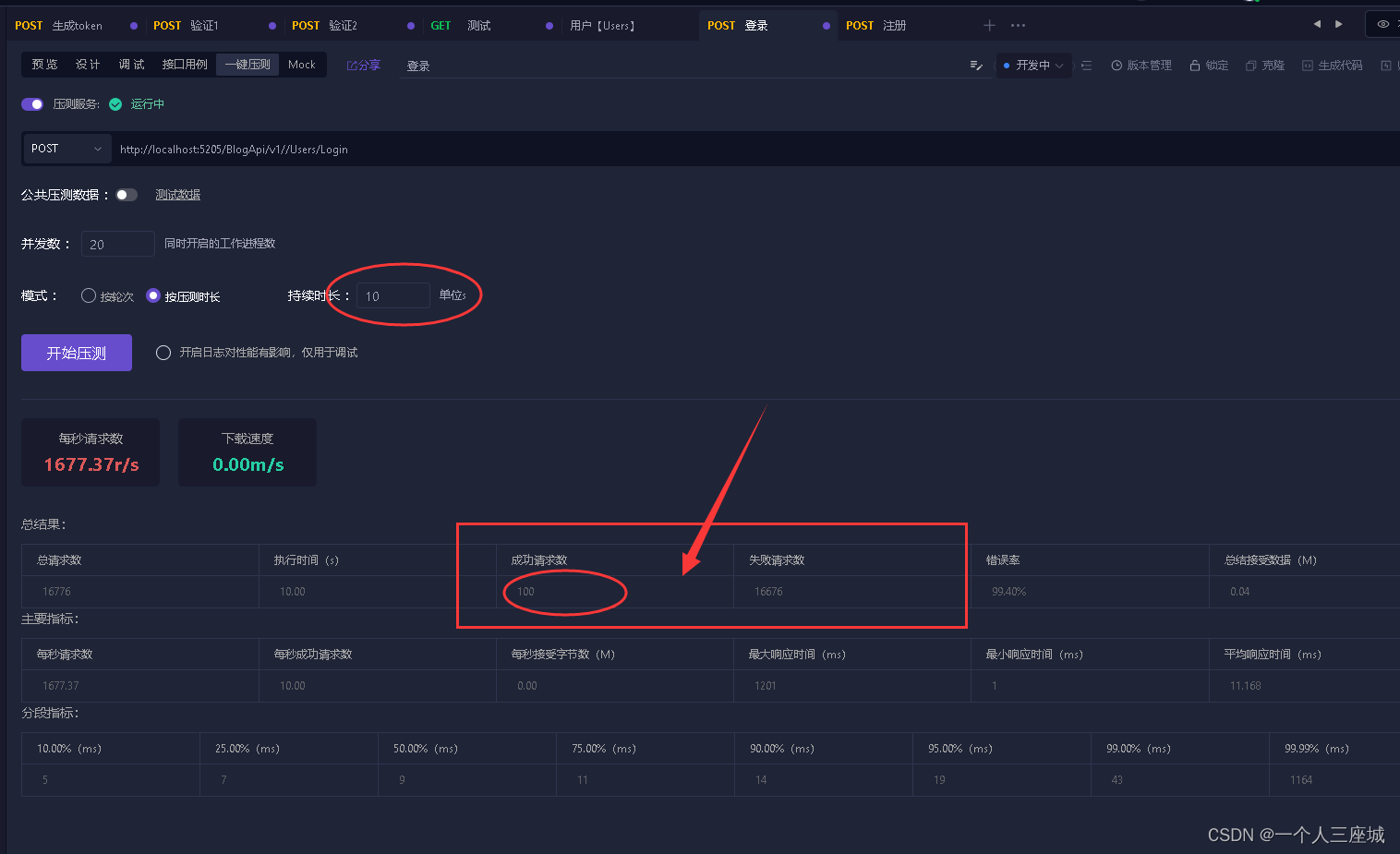The height and width of the screenshot is (854, 1400).
Task: Click the 总结接受数据 value 0.04
Action: pyautogui.click(x=1240, y=592)
